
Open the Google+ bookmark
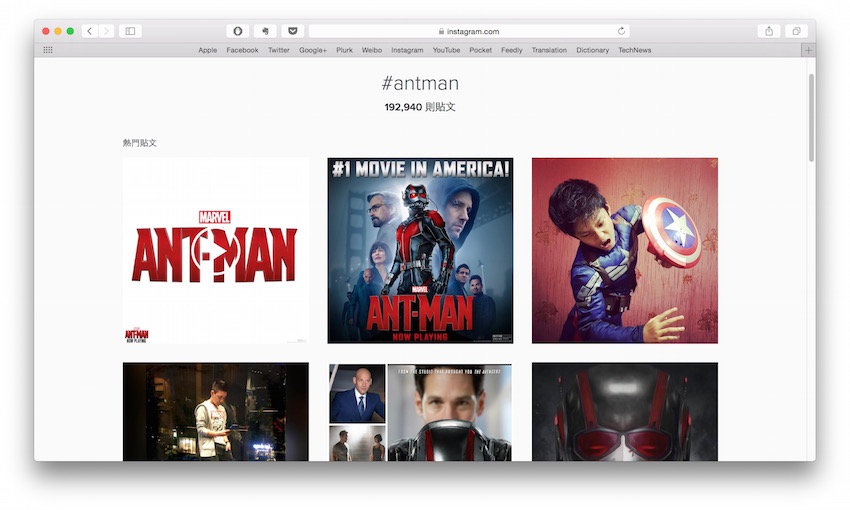(313, 50)
